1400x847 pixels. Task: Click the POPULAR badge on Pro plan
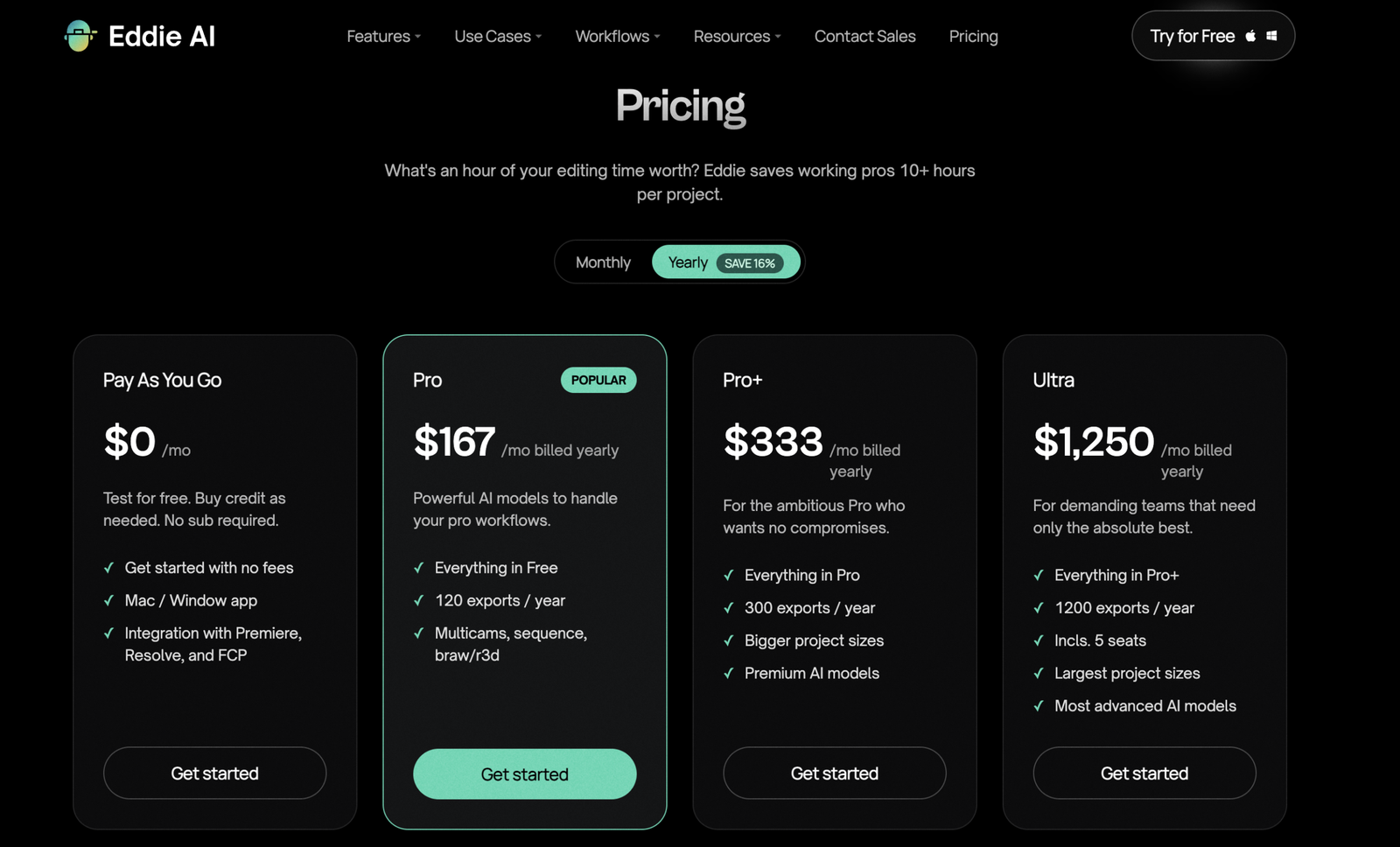coord(598,380)
